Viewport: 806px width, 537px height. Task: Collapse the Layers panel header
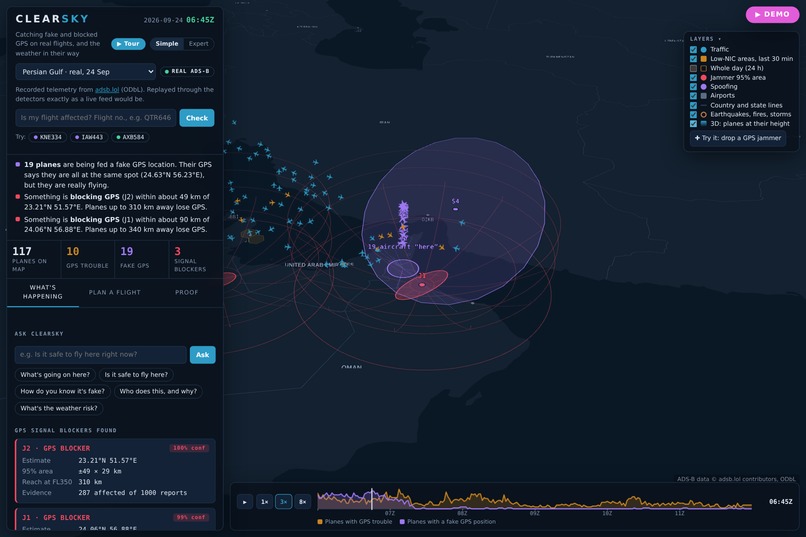coord(705,39)
